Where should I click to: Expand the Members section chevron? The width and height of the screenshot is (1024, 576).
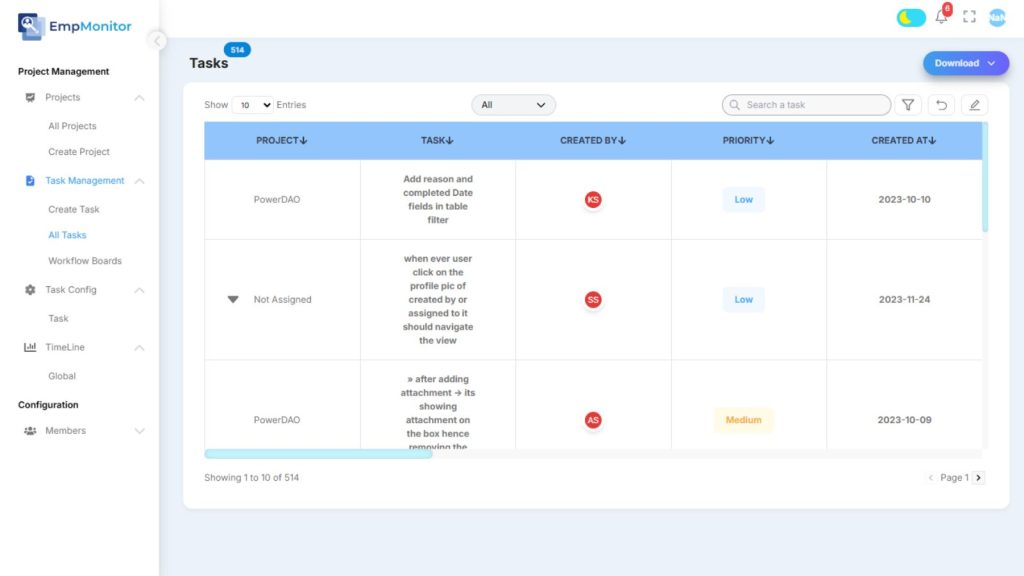click(x=139, y=431)
